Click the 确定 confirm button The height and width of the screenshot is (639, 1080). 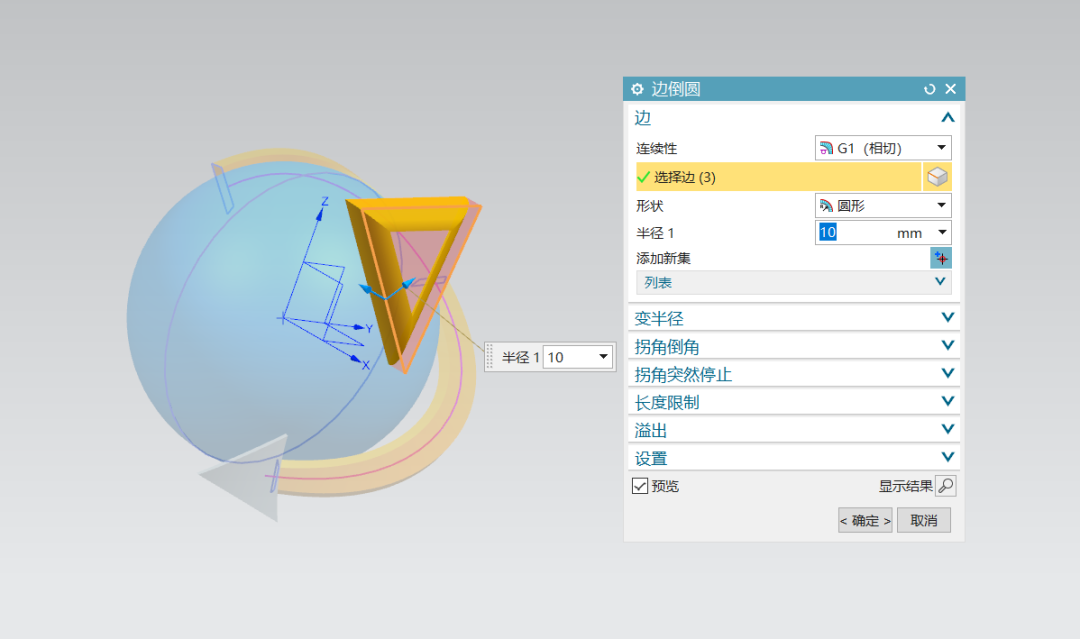click(864, 520)
